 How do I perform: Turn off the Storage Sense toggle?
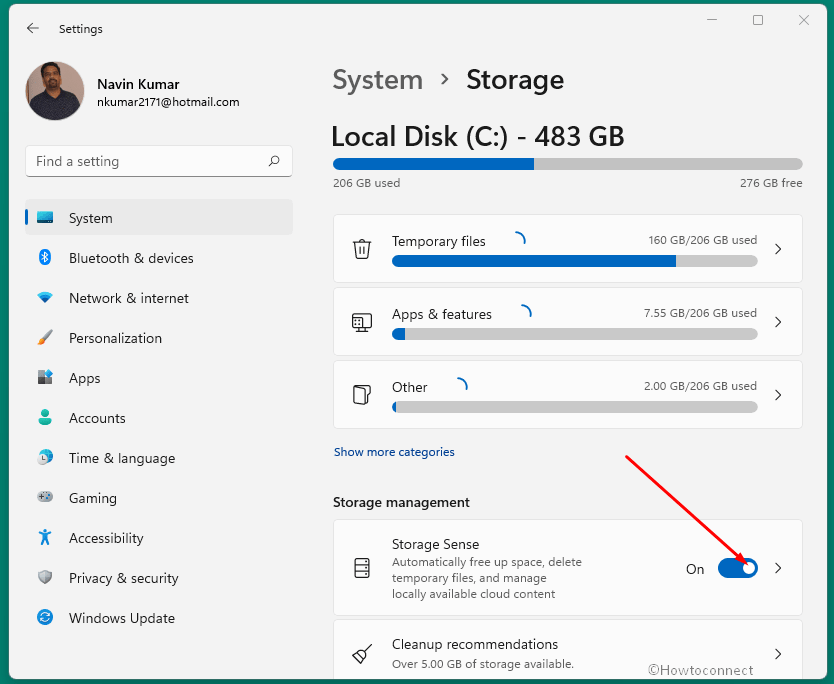point(738,568)
